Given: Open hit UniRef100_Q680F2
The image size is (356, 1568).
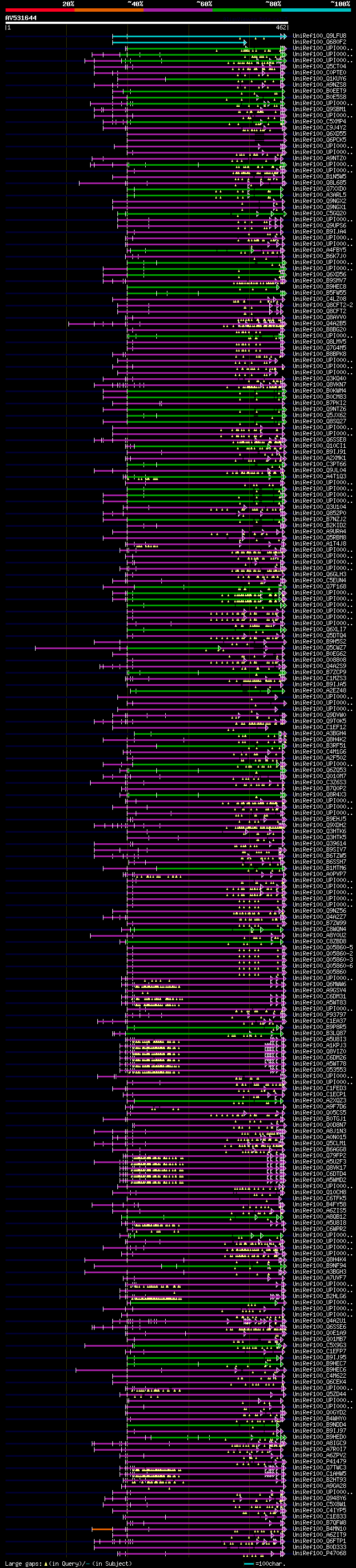Looking at the screenshot, I should [x=319, y=42].
